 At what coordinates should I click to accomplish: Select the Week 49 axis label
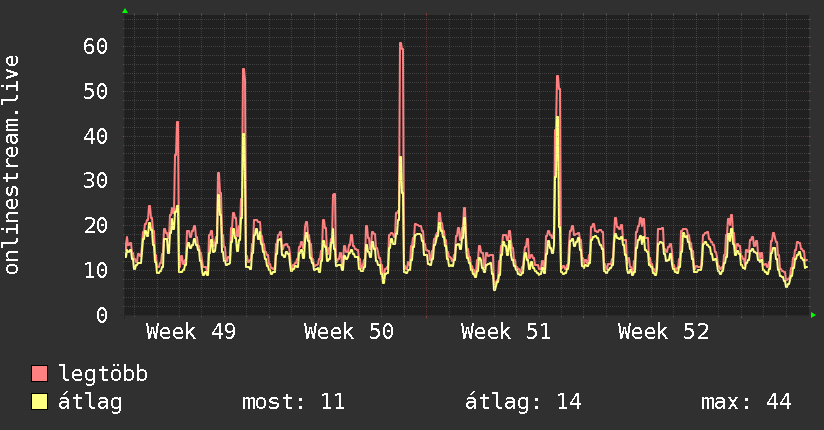191,332
